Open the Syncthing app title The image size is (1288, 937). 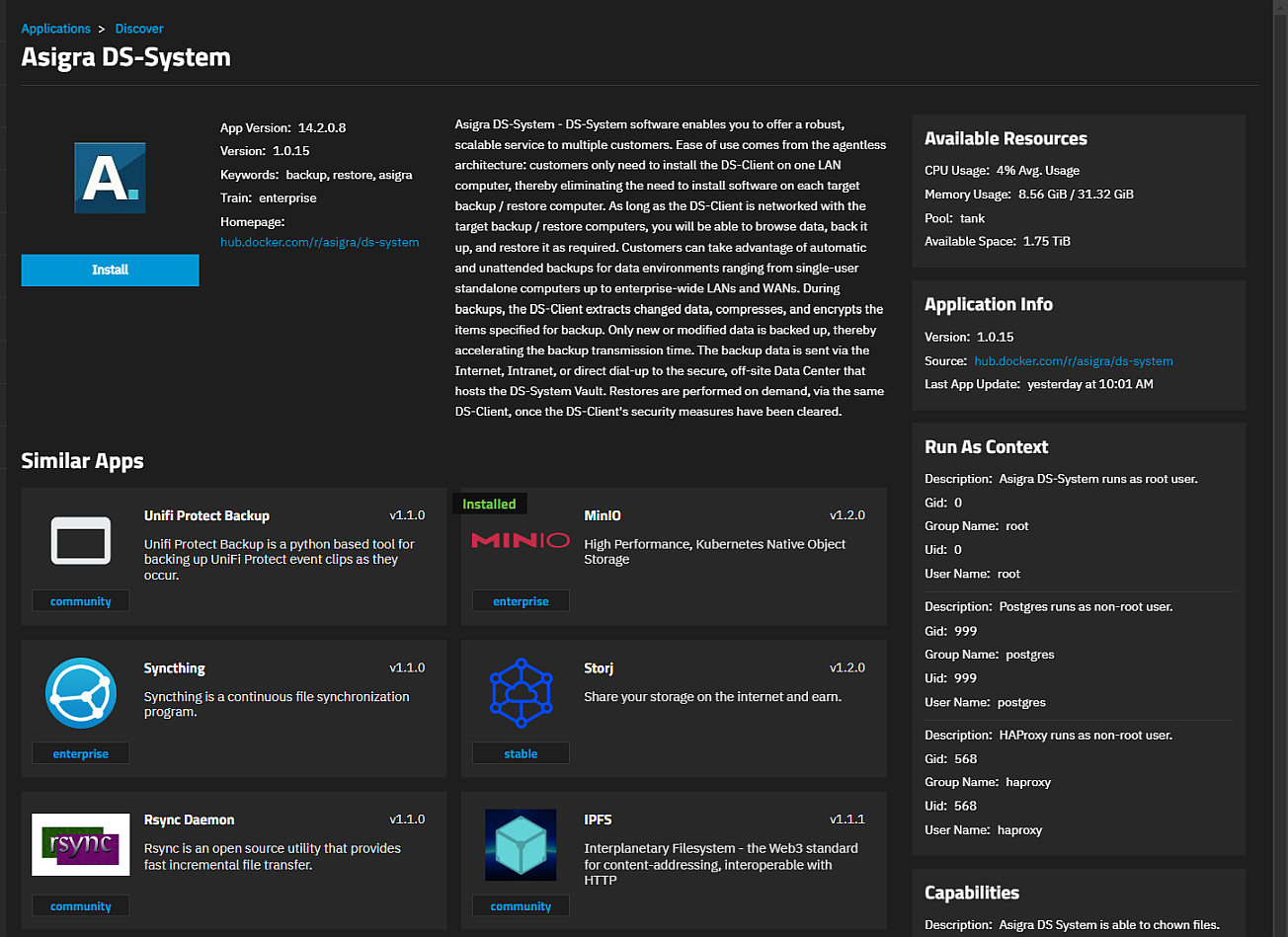(175, 668)
